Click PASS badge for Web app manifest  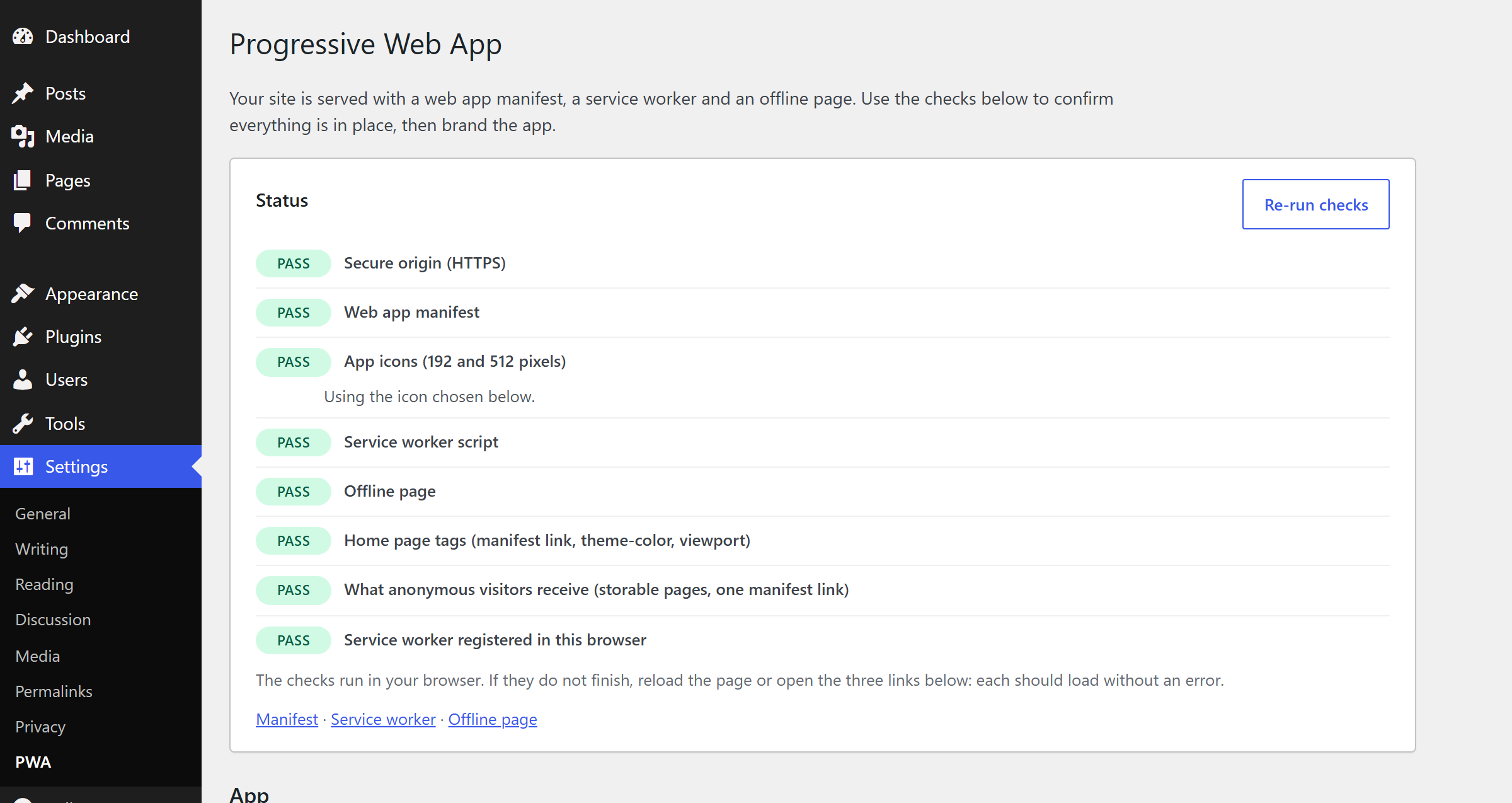(x=294, y=313)
